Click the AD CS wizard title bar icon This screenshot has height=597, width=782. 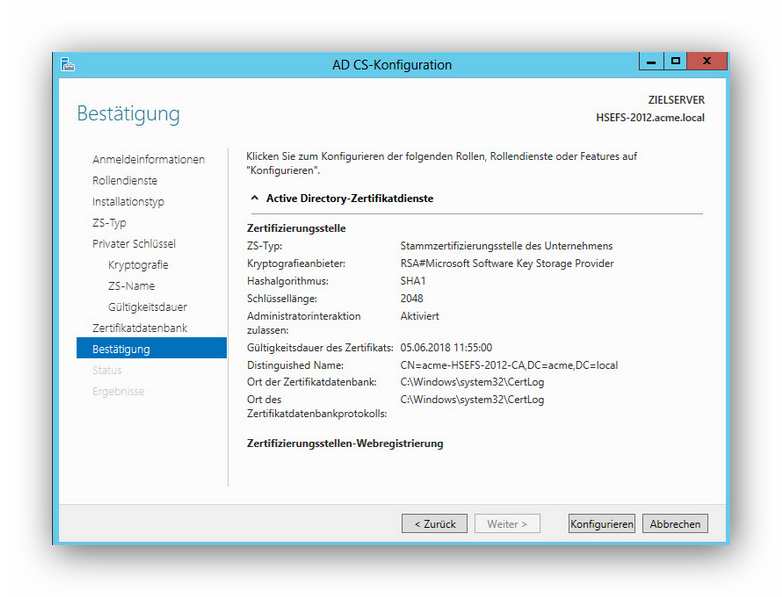(67, 64)
